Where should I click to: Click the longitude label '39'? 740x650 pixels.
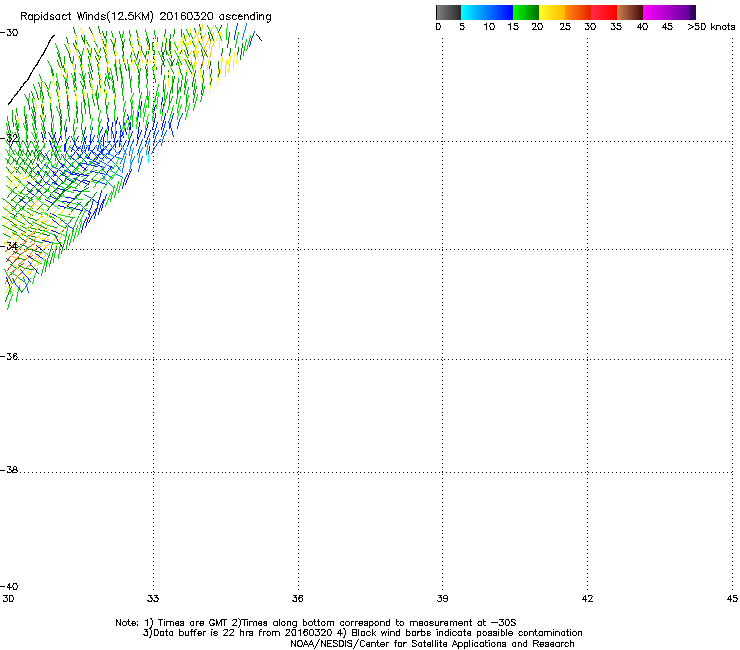click(x=442, y=599)
